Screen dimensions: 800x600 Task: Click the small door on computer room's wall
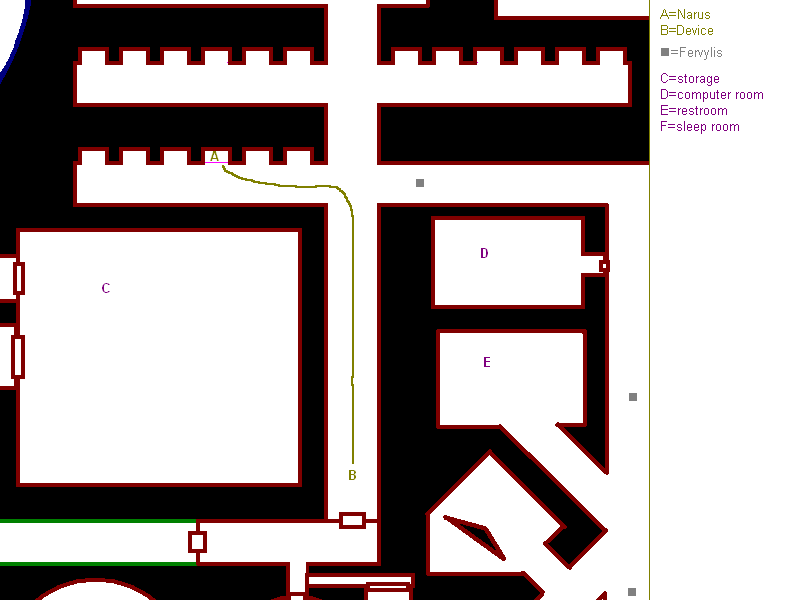(x=604, y=266)
